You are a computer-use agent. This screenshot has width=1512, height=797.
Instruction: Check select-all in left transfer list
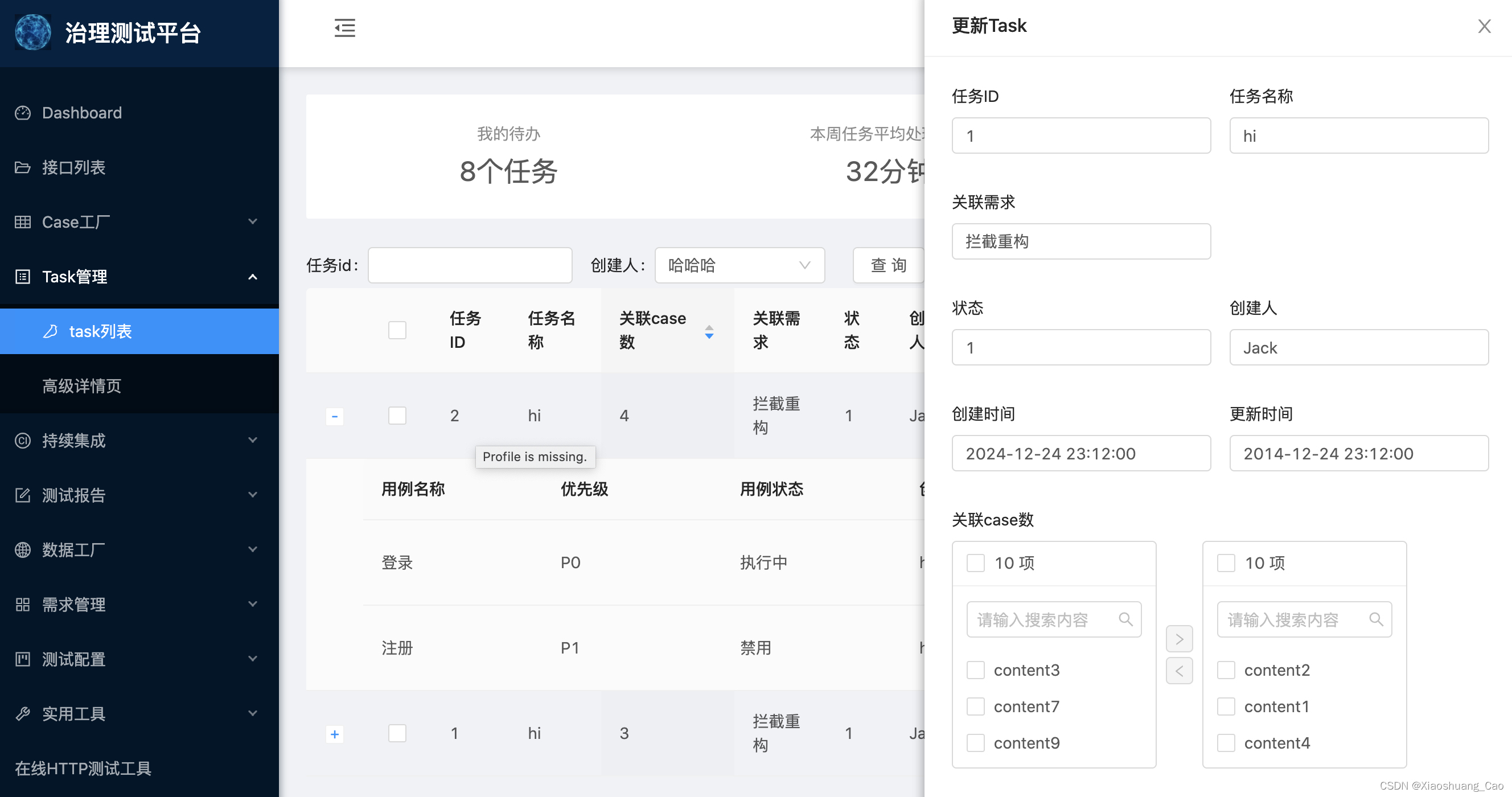click(x=976, y=563)
